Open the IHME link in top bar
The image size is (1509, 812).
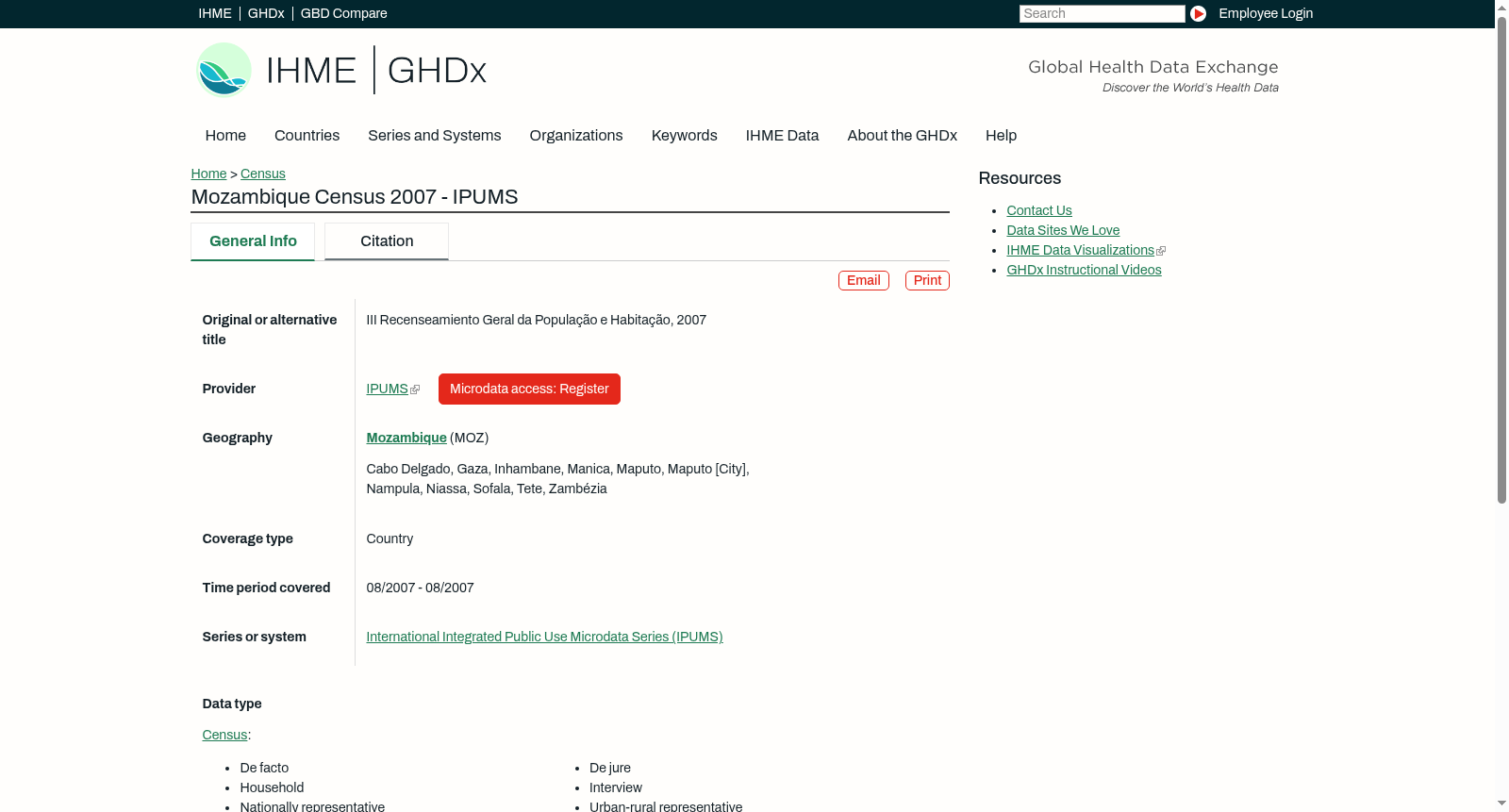click(215, 13)
